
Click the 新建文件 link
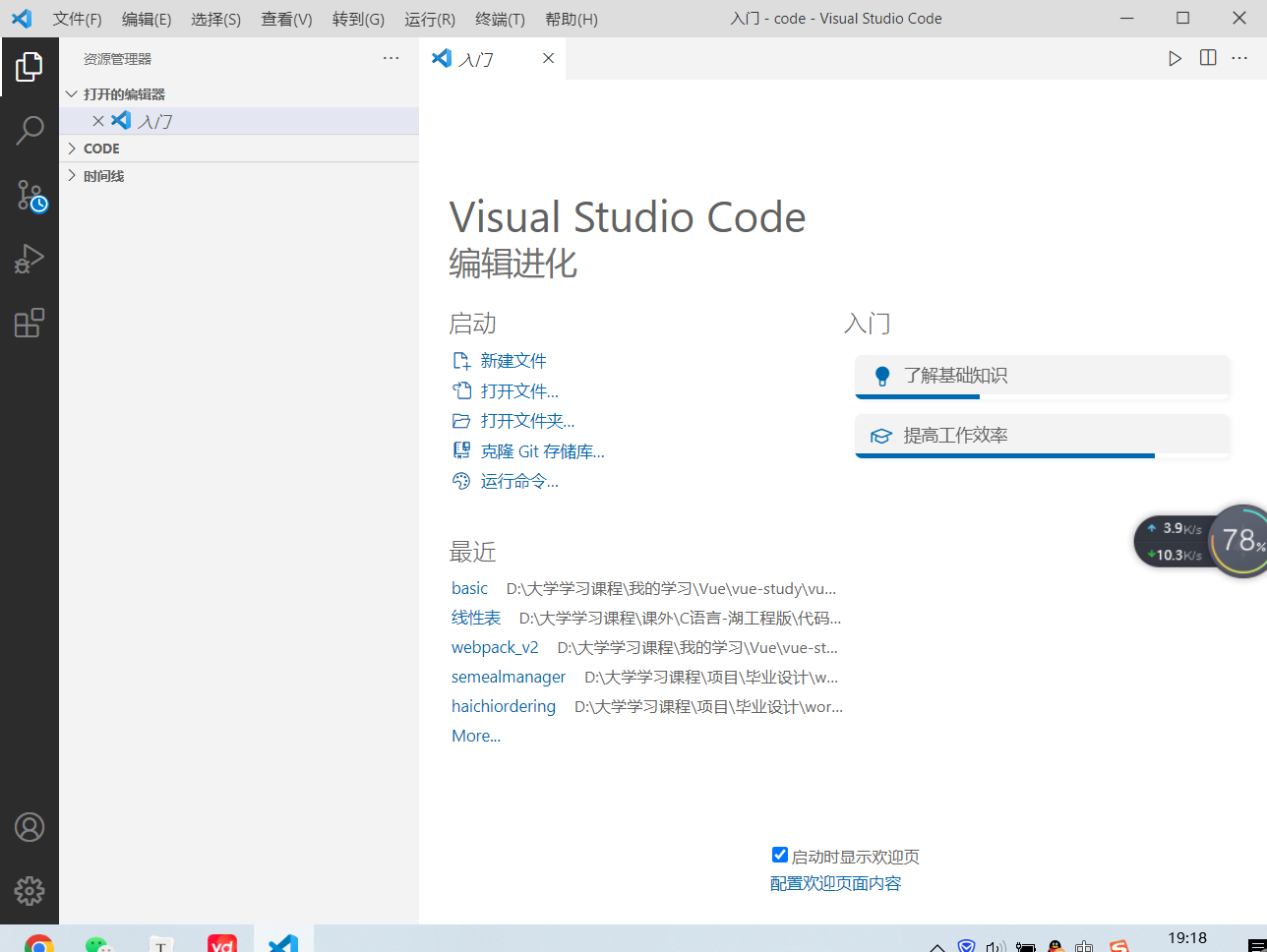513,361
